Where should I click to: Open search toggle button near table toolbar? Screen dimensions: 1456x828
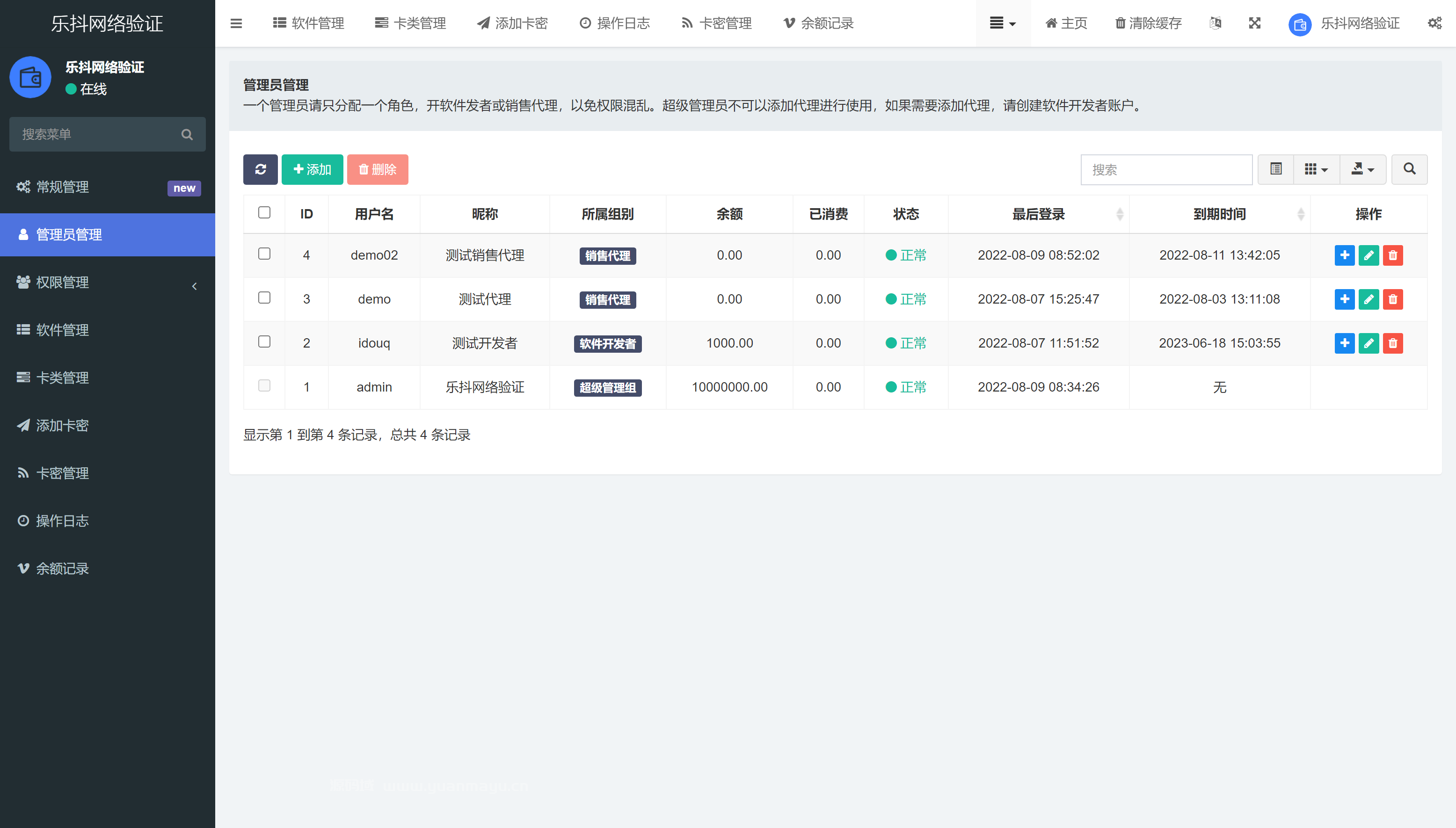[1409, 169]
